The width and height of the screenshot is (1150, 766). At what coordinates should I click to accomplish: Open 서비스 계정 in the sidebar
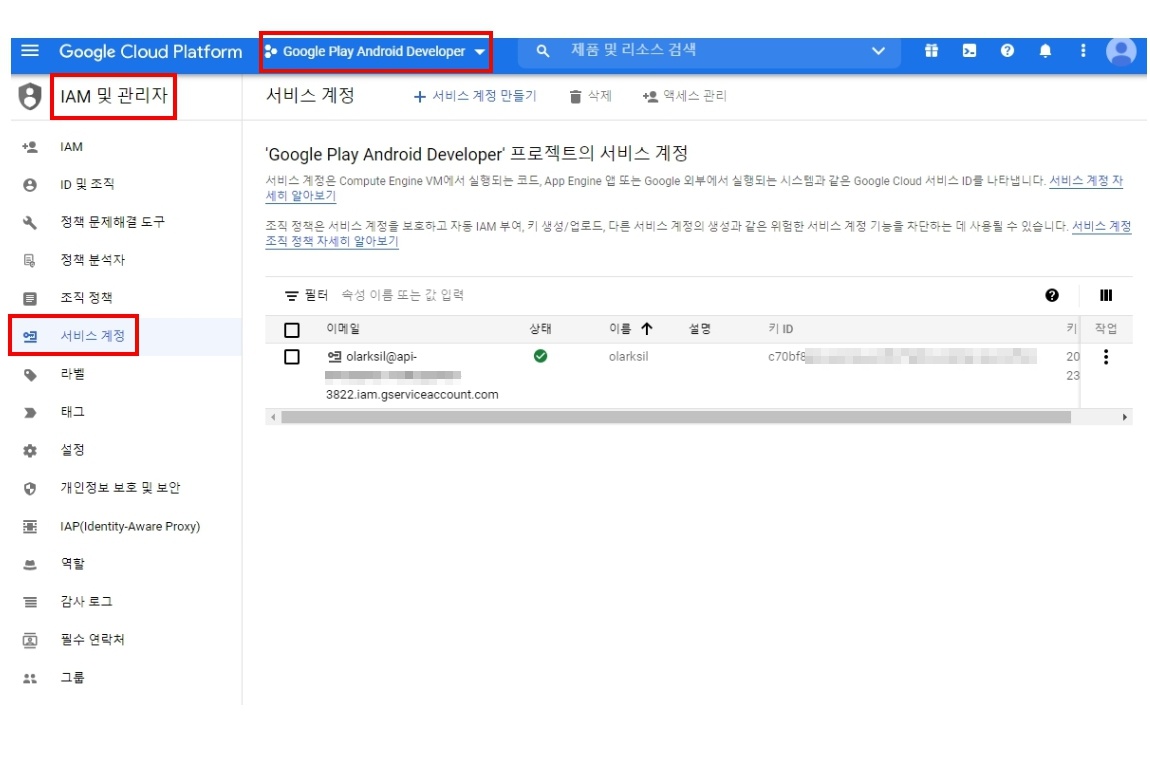[92, 336]
